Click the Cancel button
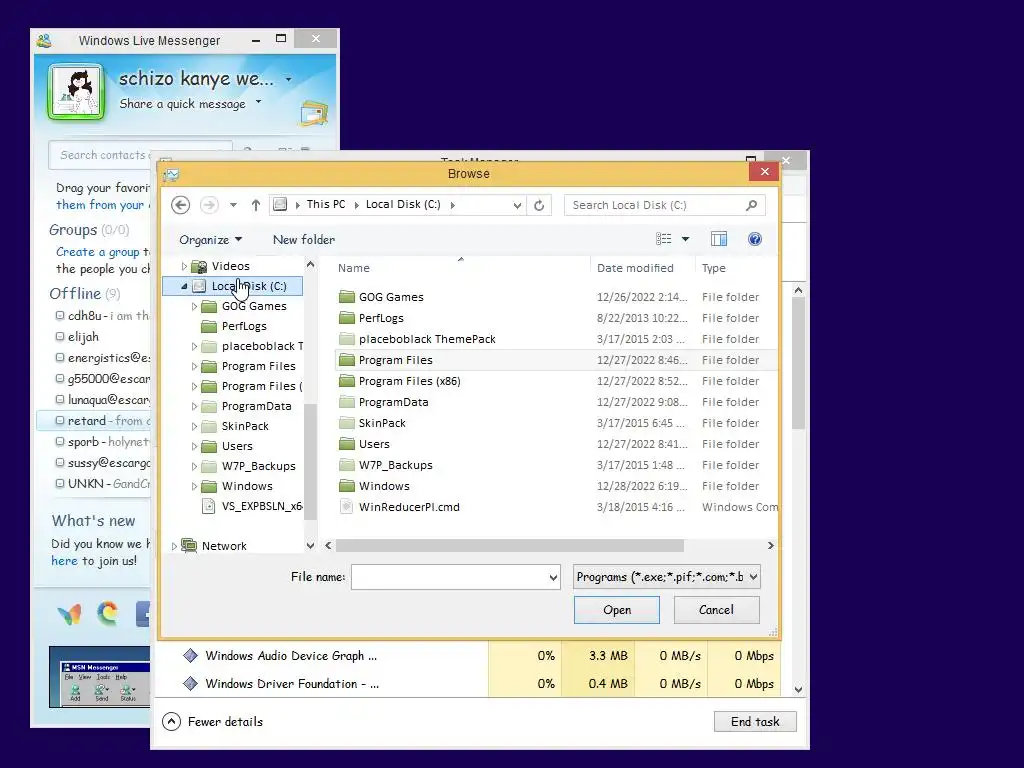Image resolution: width=1024 pixels, height=768 pixels. coord(716,610)
